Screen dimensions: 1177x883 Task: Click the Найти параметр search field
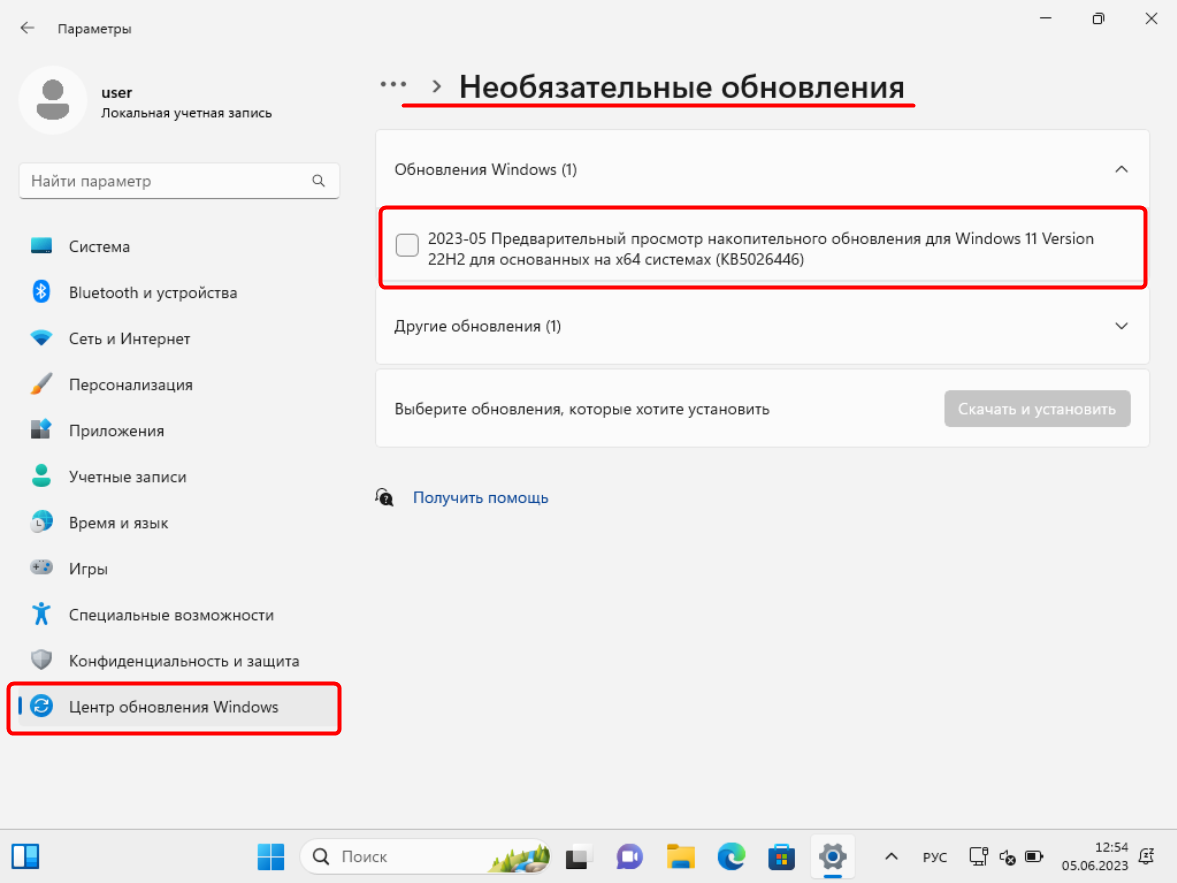pyautogui.click(x=179, y=181)
